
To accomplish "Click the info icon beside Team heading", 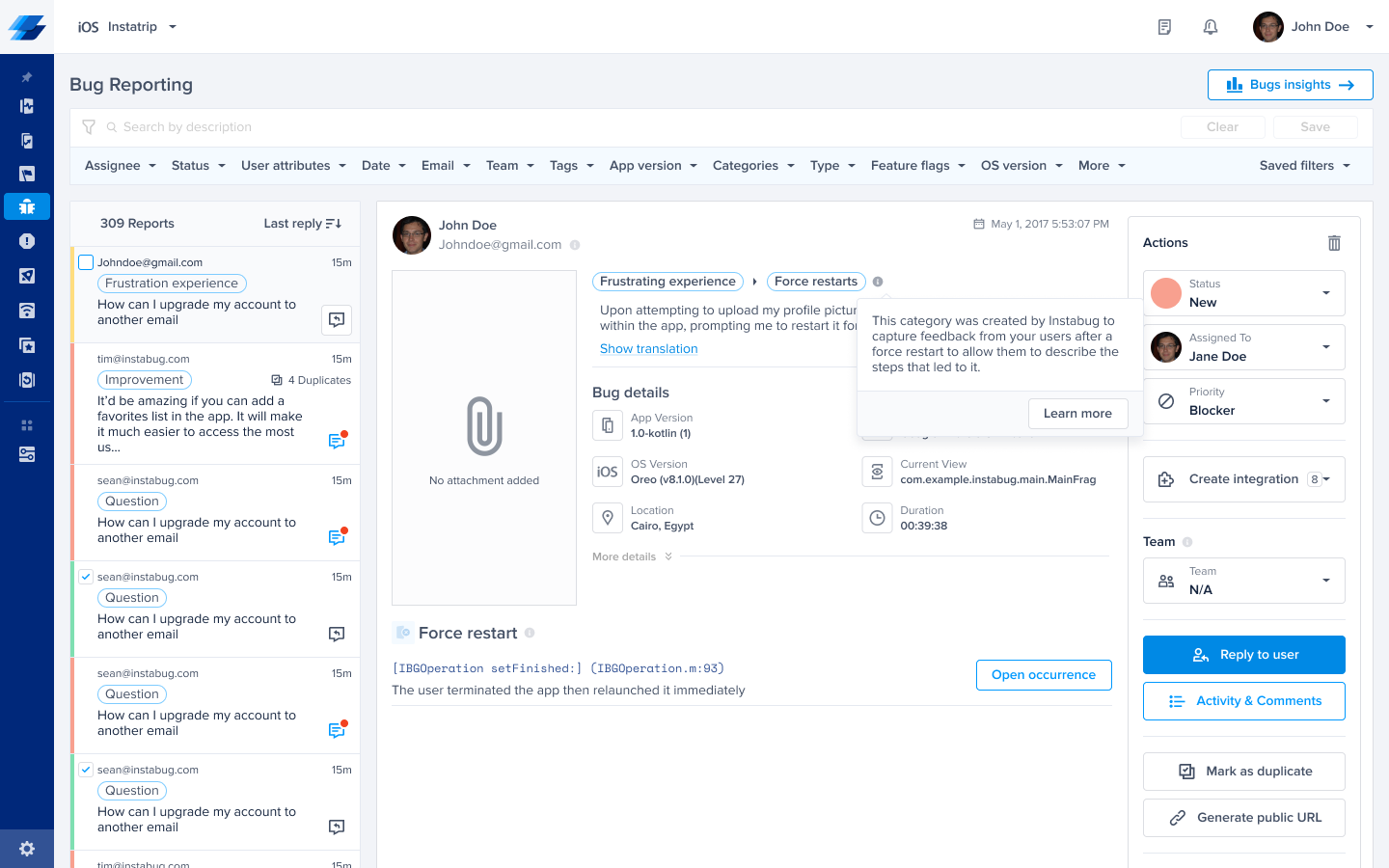I will 1187,542.
